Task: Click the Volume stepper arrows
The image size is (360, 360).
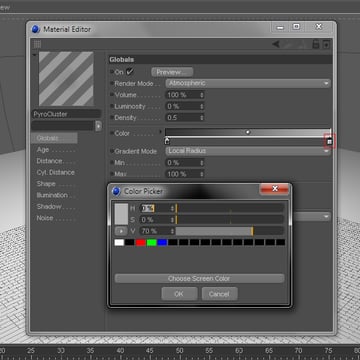Action: pos(202,95)
